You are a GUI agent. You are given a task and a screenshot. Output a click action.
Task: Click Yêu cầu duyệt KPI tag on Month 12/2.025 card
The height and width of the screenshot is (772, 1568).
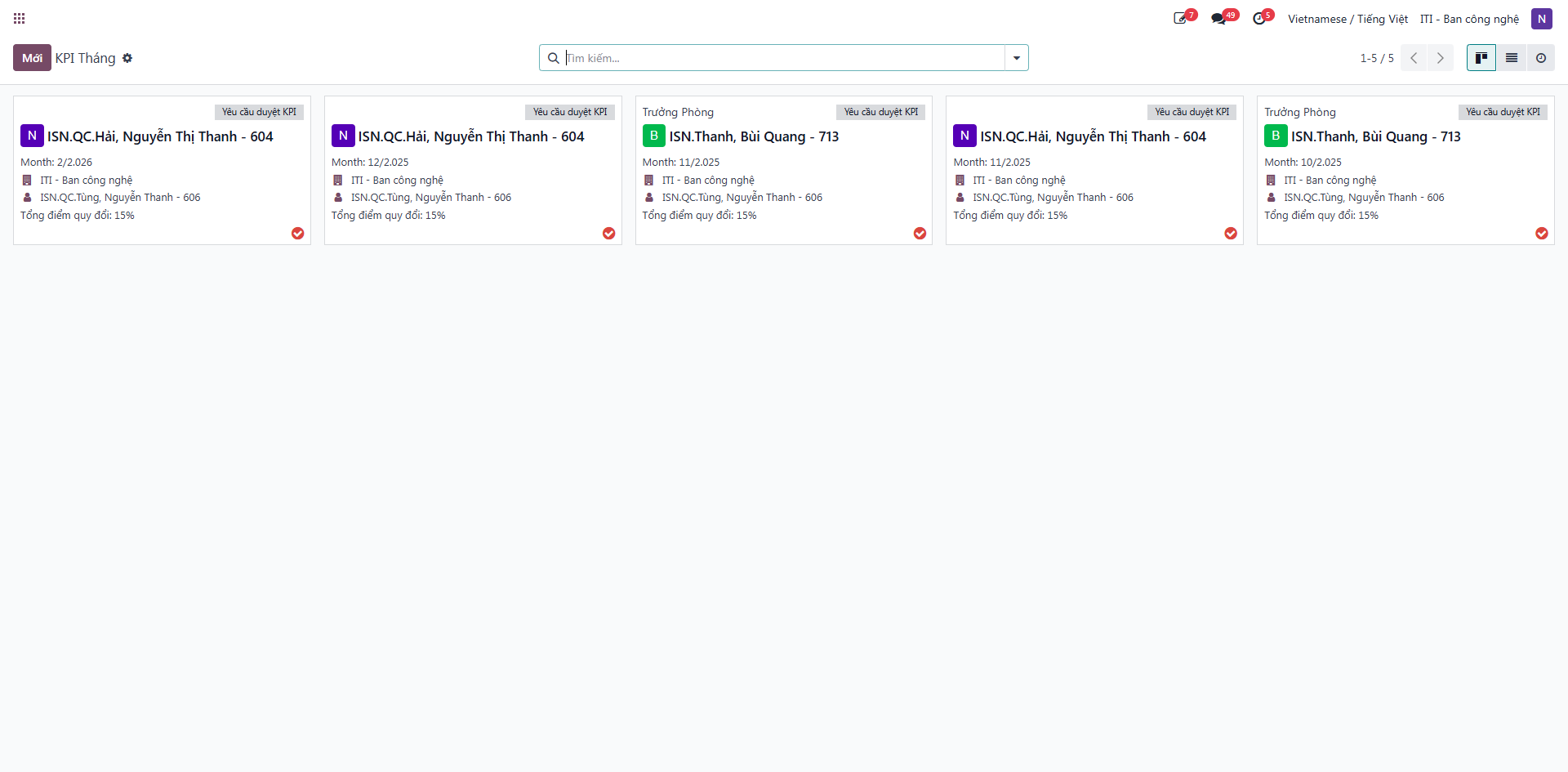570,112
